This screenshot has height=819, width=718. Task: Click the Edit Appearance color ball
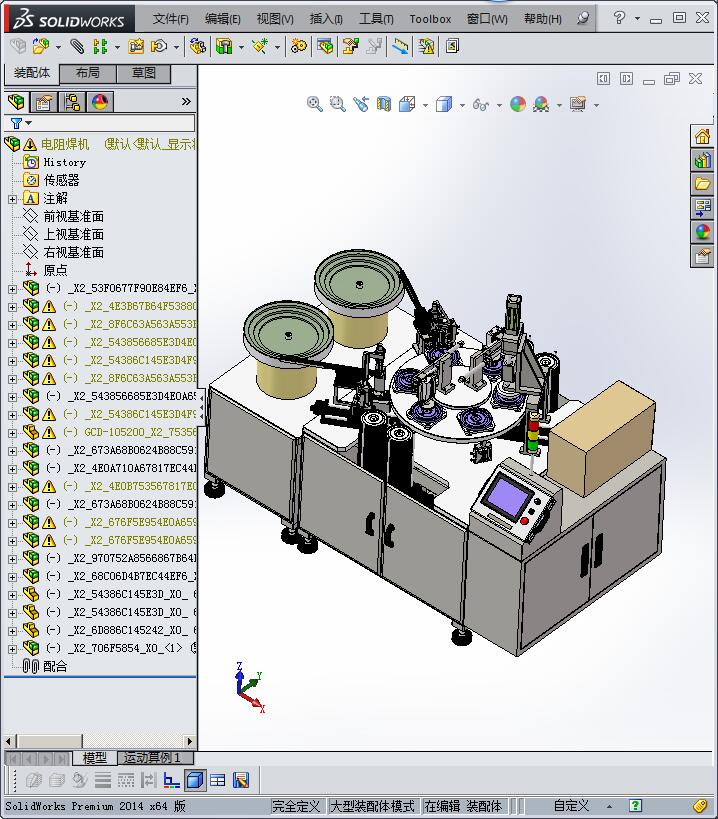coord(517,104)
